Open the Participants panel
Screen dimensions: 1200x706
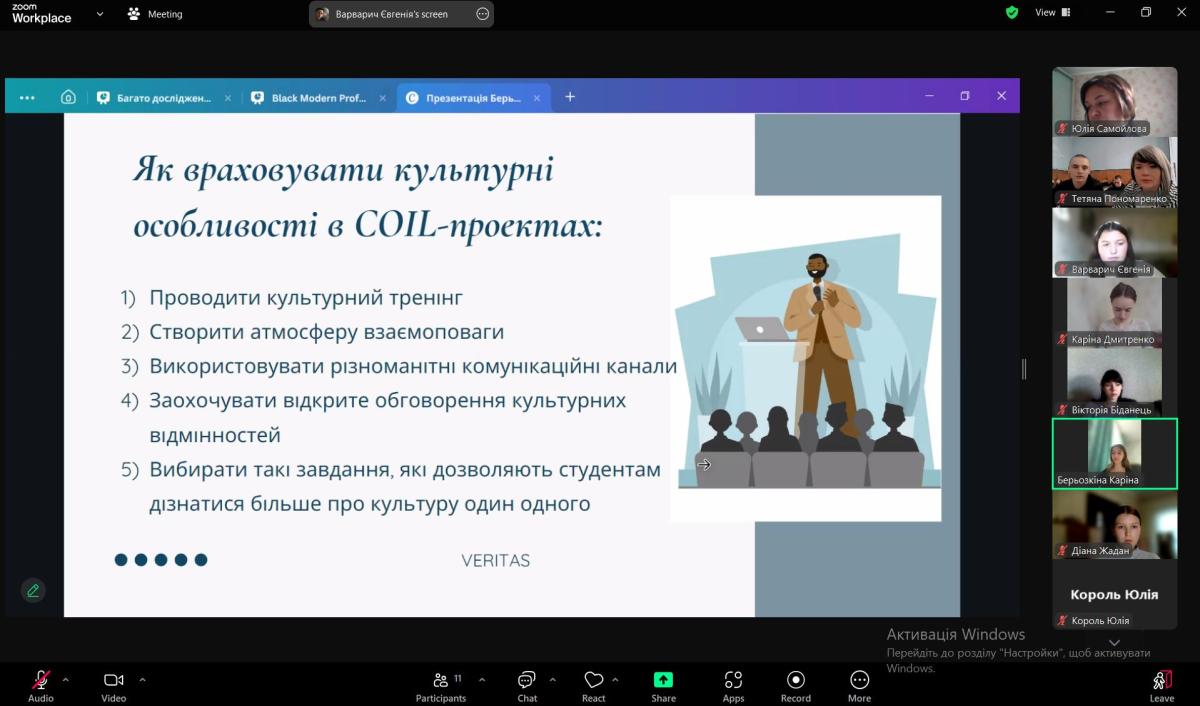pyautogui.click(x=440, y=686)
